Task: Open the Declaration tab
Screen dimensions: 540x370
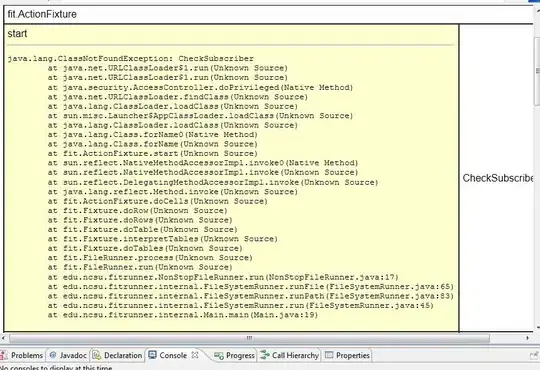Action: pyautogui.click(x=117, y=355)
